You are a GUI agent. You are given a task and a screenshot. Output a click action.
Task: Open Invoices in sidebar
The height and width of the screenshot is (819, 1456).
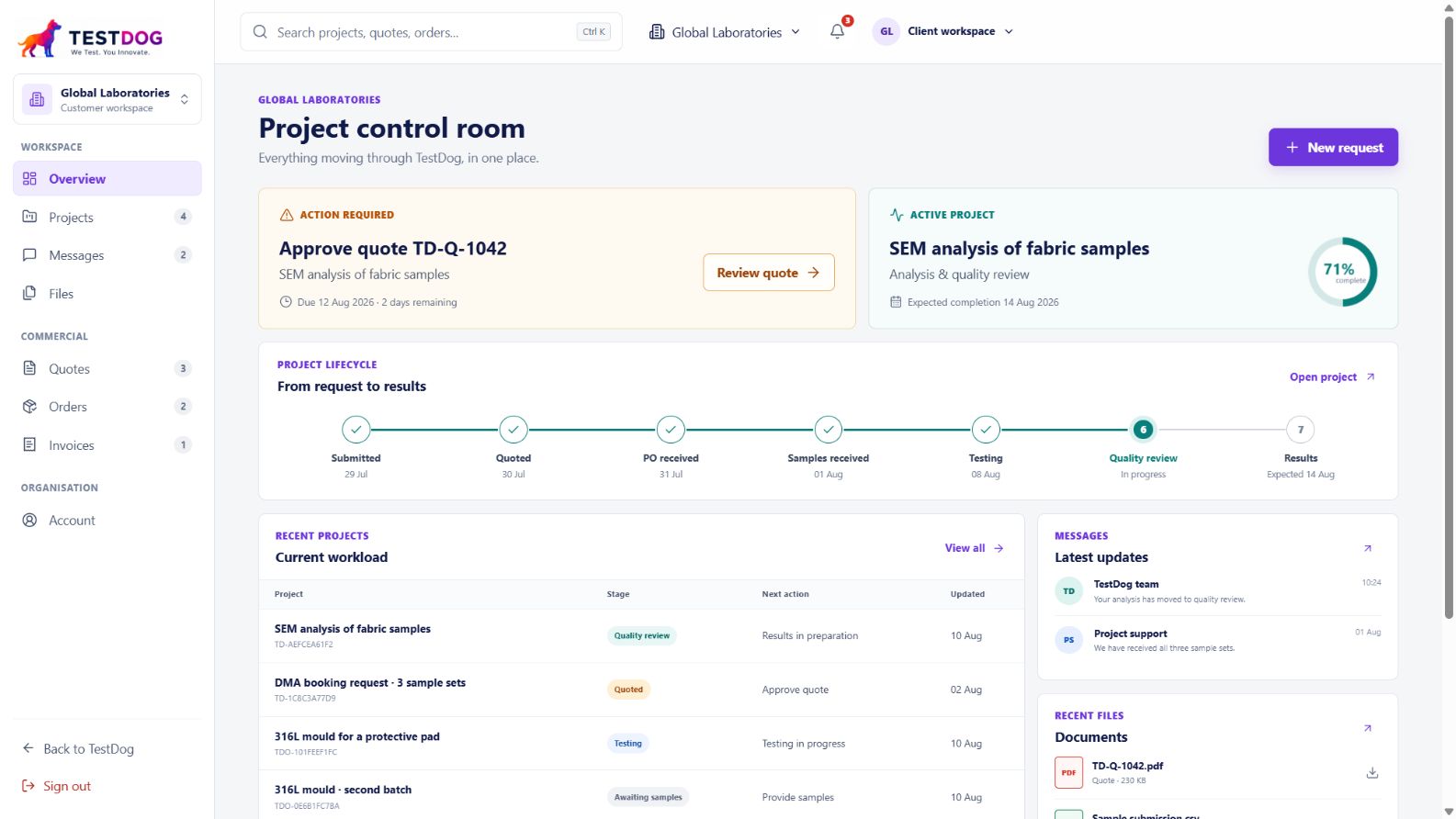(x=107, y=444)
